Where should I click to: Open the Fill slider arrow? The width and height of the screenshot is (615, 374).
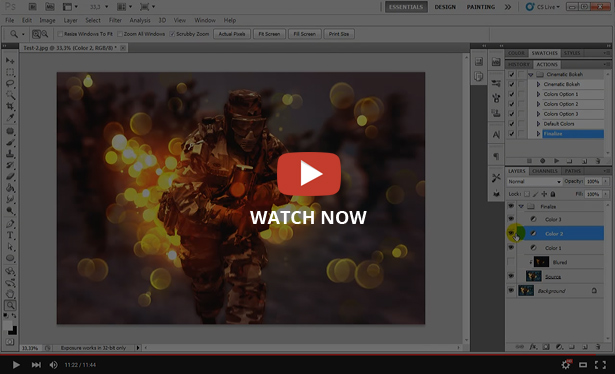pos(606,194)
